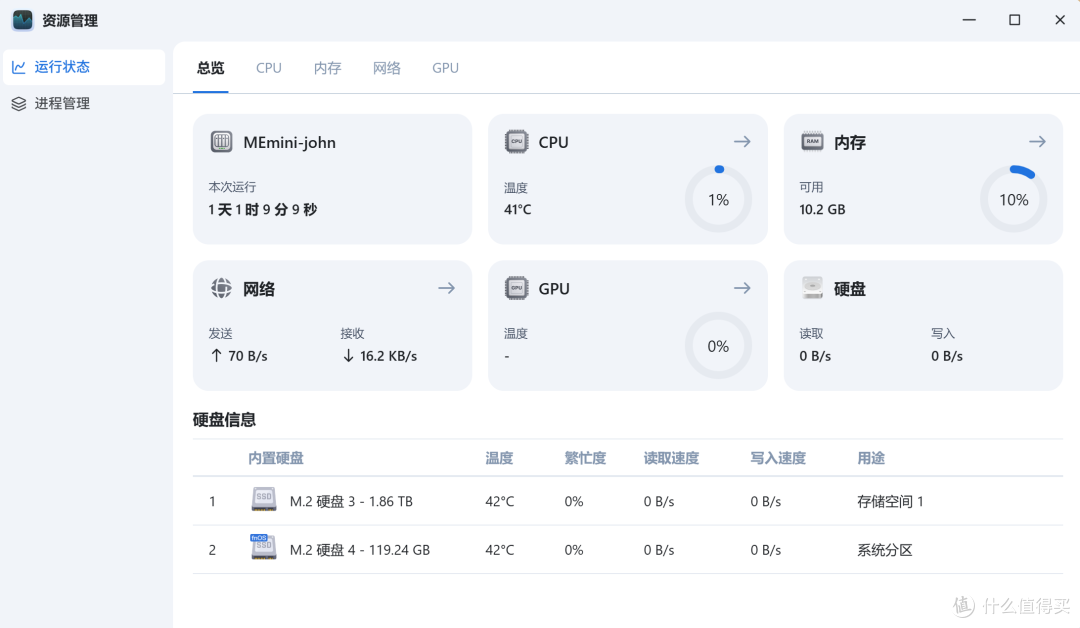Screen dimensions: 1080x628
Task: Open CPU details via the arrow
Action: tap(742, 142)
